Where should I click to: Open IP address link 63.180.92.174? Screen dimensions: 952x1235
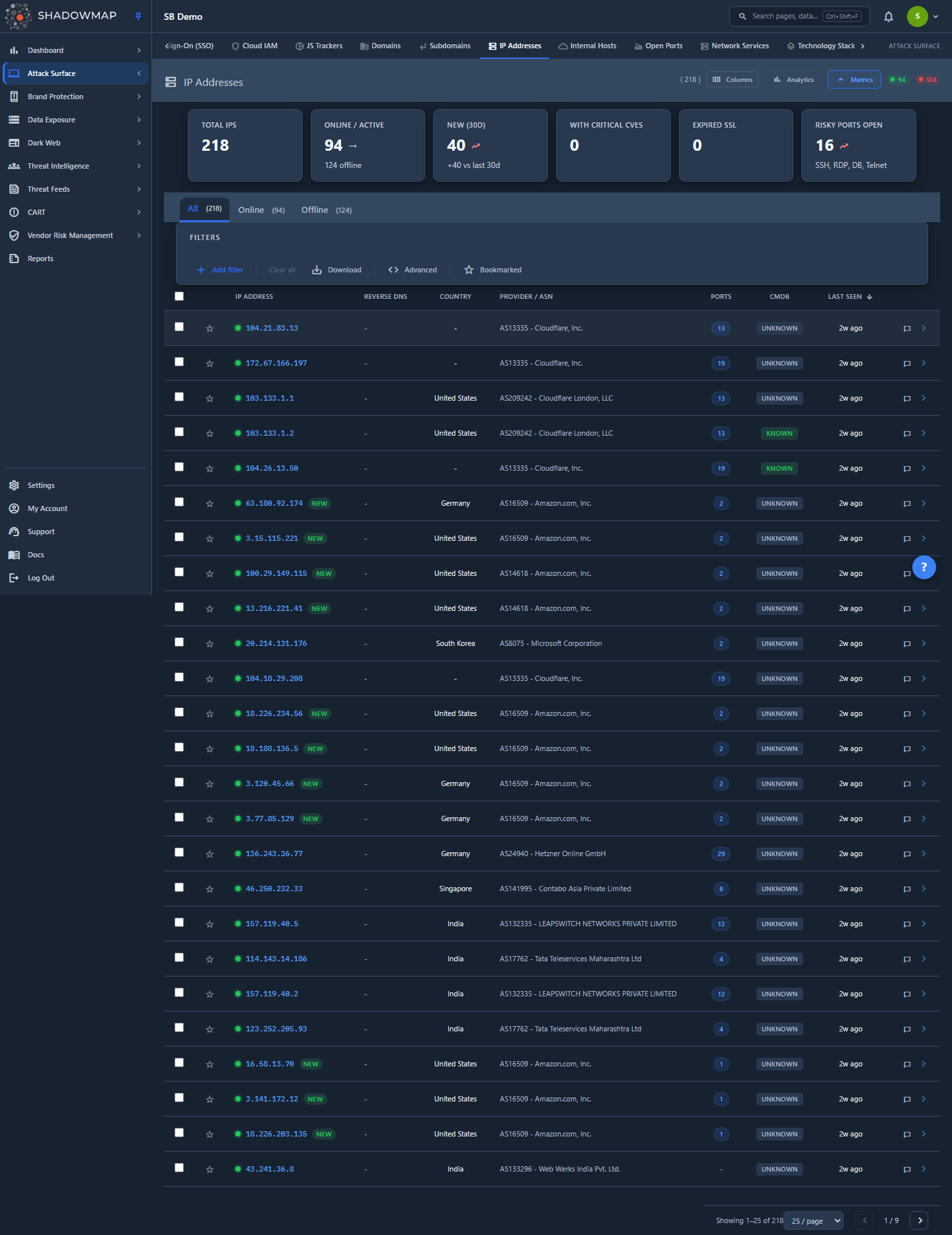(x=274, y=504)
